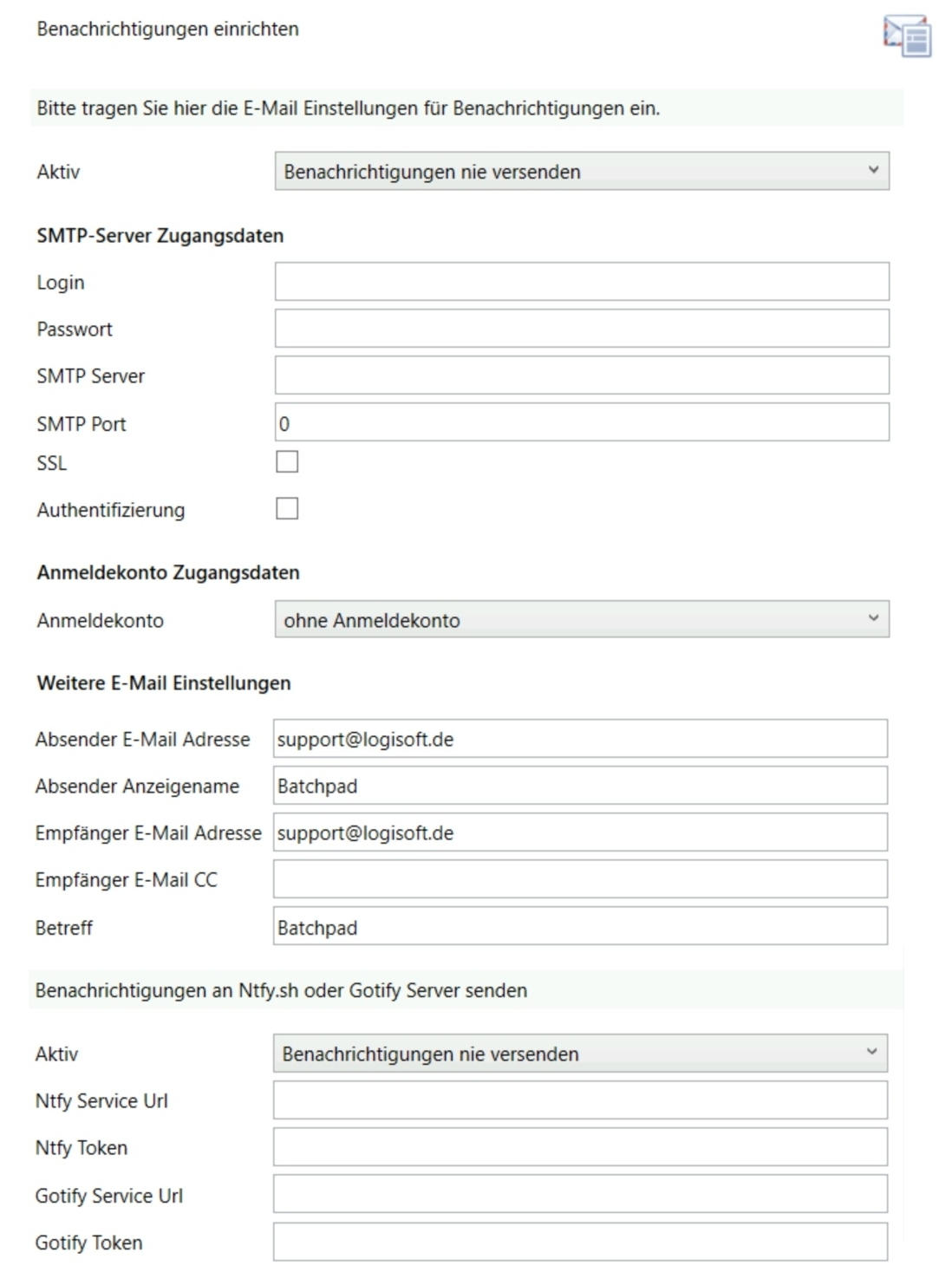Click the Ntfy Service Url field
The image size is (952, 1279).
(579, 1100)
